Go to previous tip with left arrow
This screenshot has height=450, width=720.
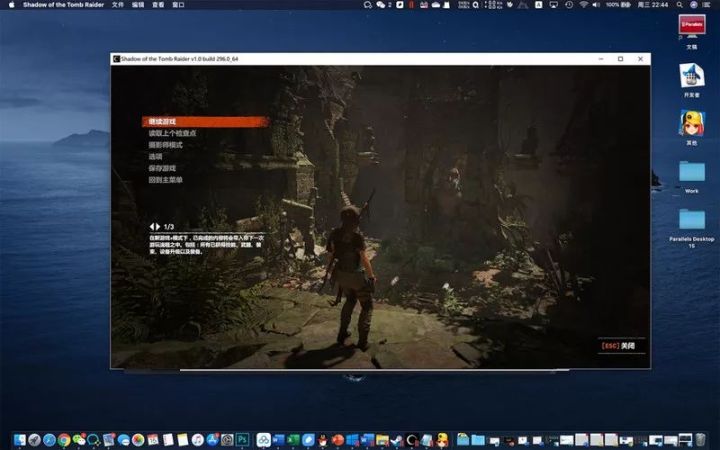pyautogui.click(x=152, y=226)
